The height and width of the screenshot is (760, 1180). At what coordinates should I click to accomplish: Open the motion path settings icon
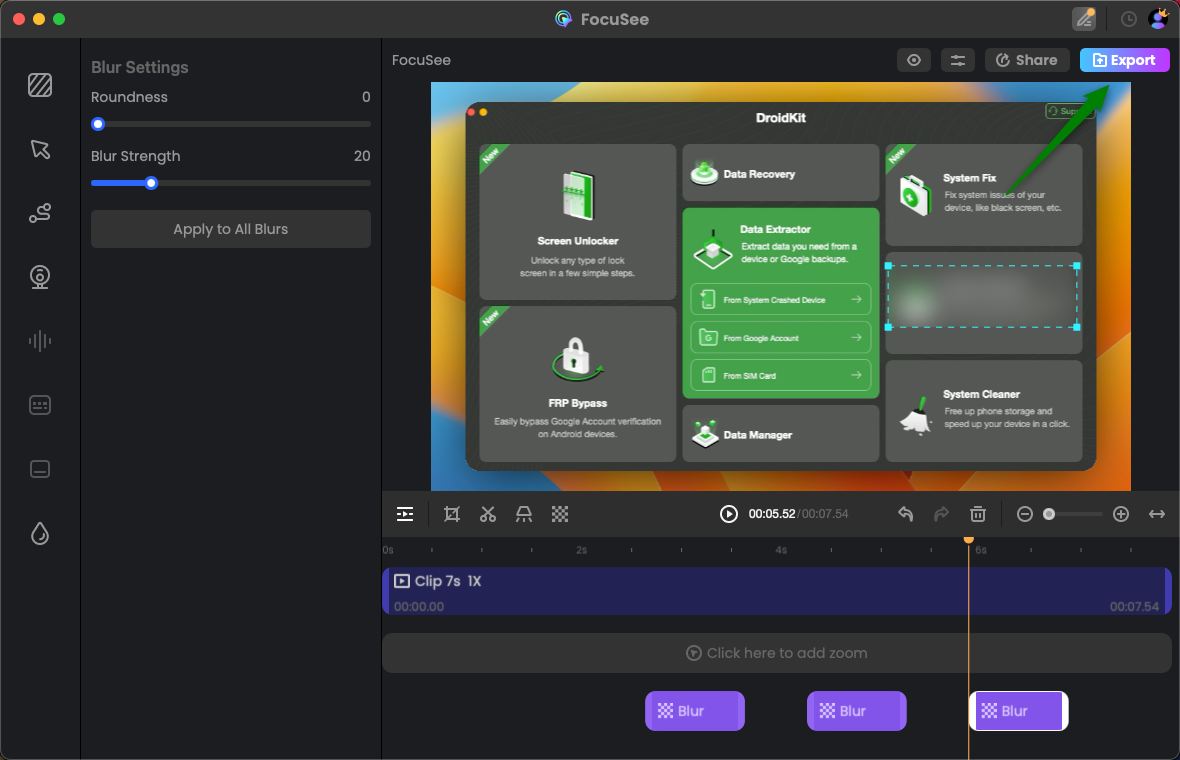pyautogui.click(x=40, y=213)
